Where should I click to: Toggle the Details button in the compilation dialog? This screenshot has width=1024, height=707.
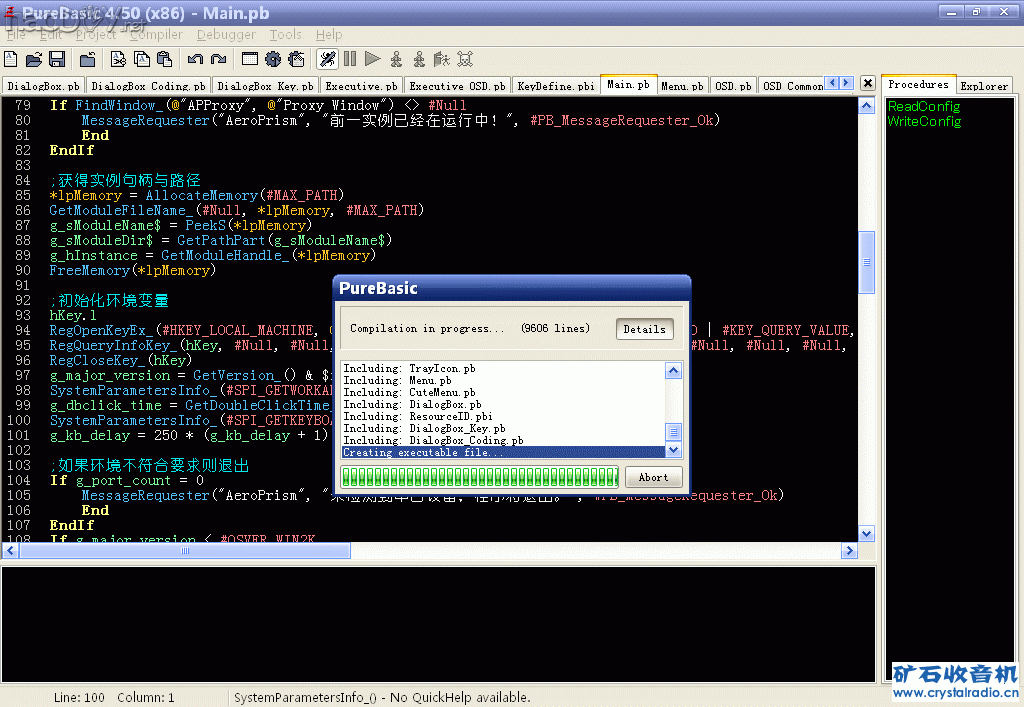[644, 329]
